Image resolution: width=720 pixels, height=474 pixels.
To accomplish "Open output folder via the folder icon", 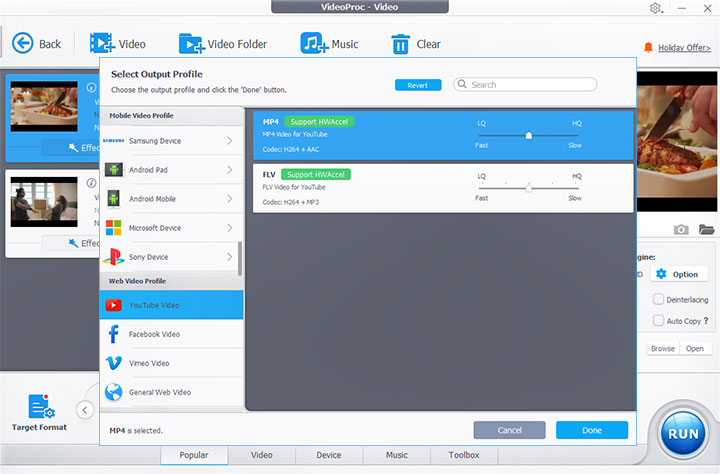I will point(707,229).
